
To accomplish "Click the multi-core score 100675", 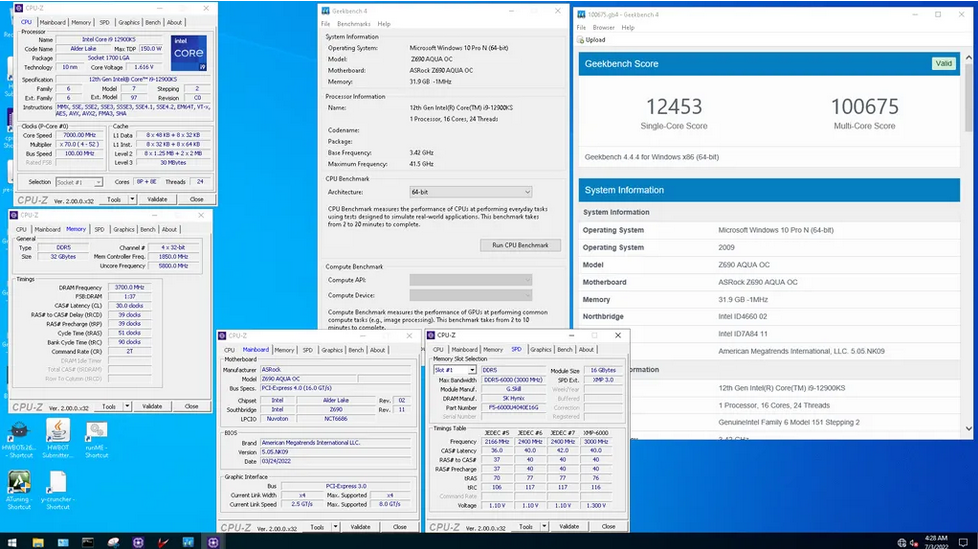I will pyautogui.click(x=864, y=107).
